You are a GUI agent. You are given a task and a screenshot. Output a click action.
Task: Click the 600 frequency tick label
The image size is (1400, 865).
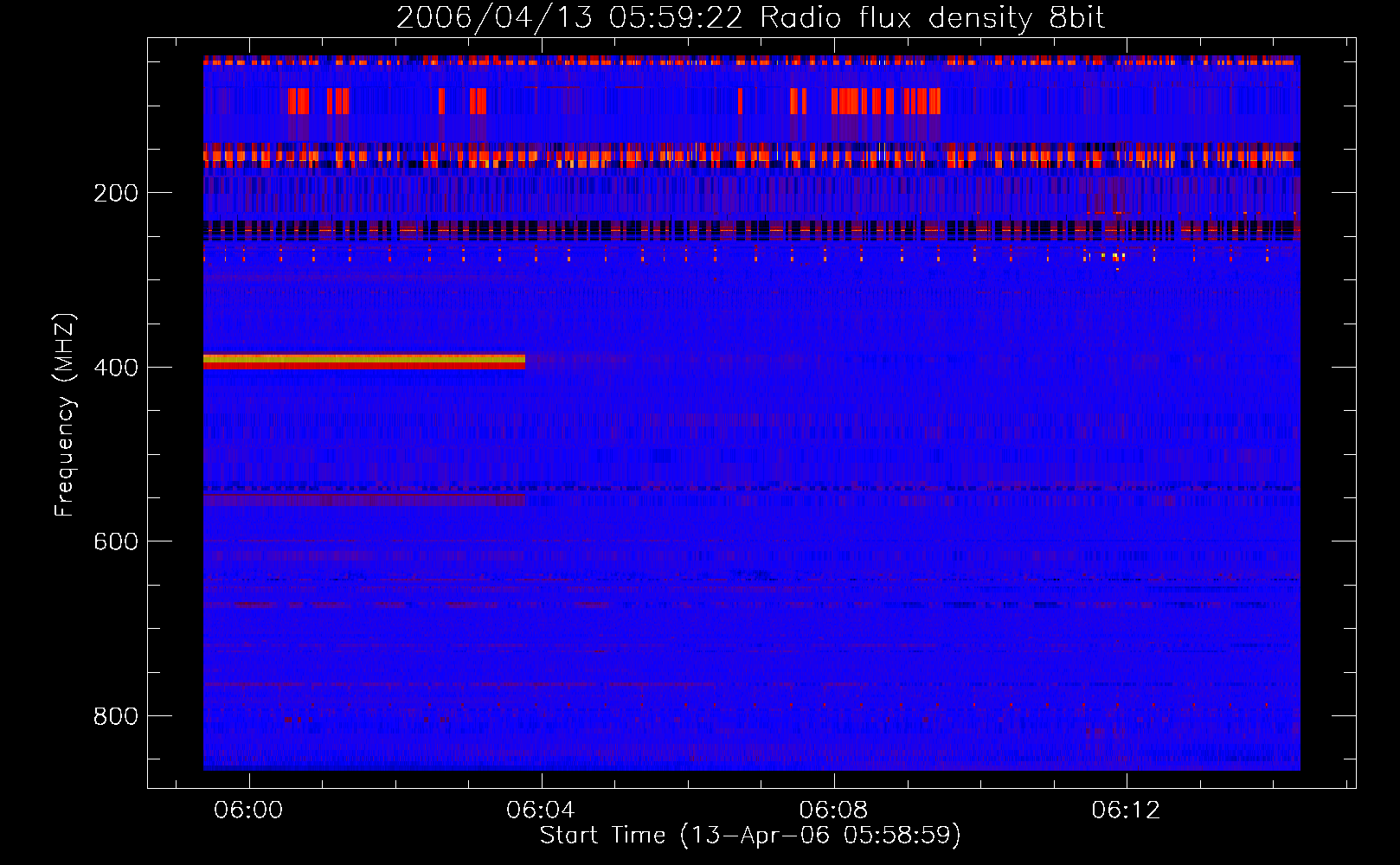click(x=116, y=541)
